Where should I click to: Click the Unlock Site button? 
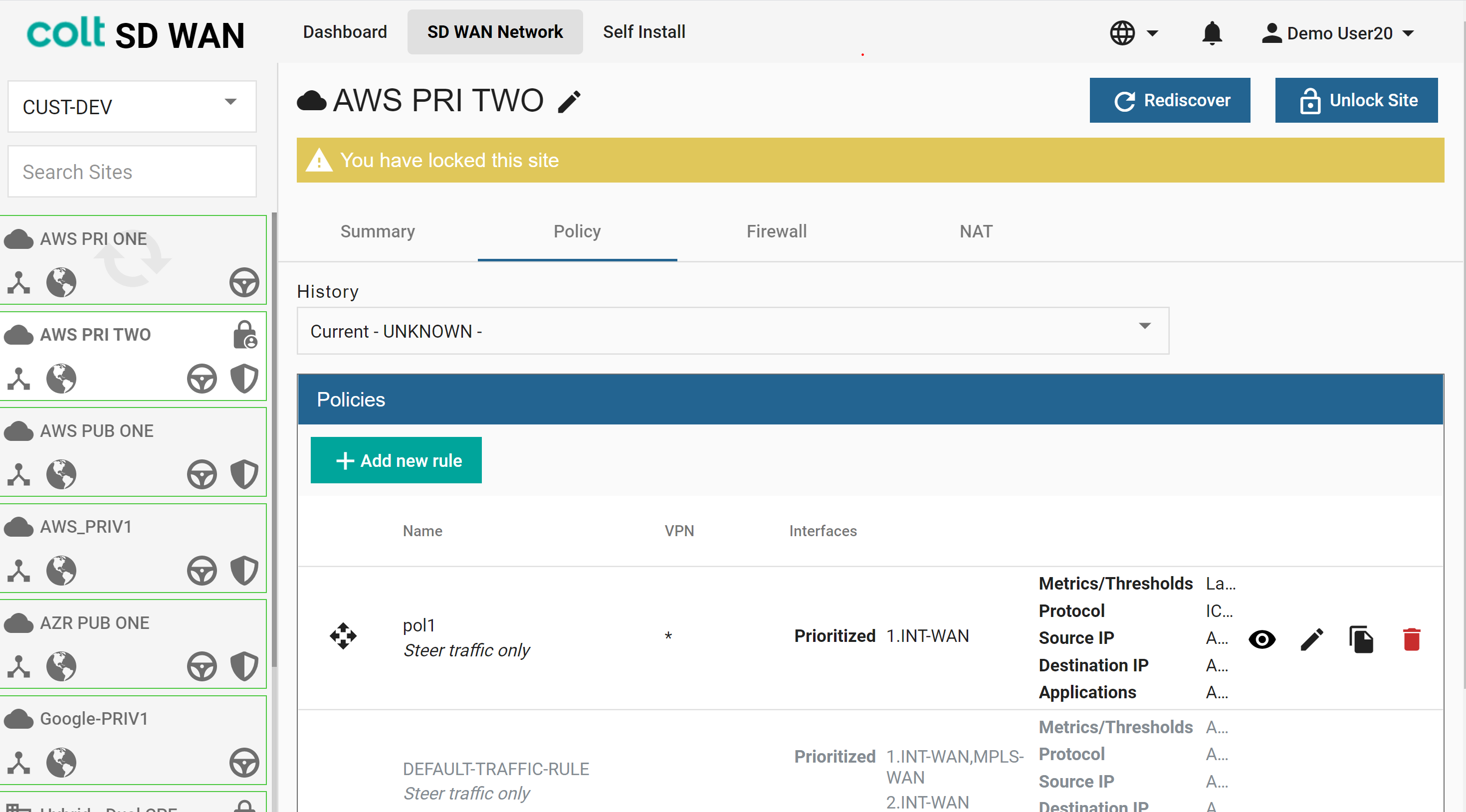tap(1357, 100)
